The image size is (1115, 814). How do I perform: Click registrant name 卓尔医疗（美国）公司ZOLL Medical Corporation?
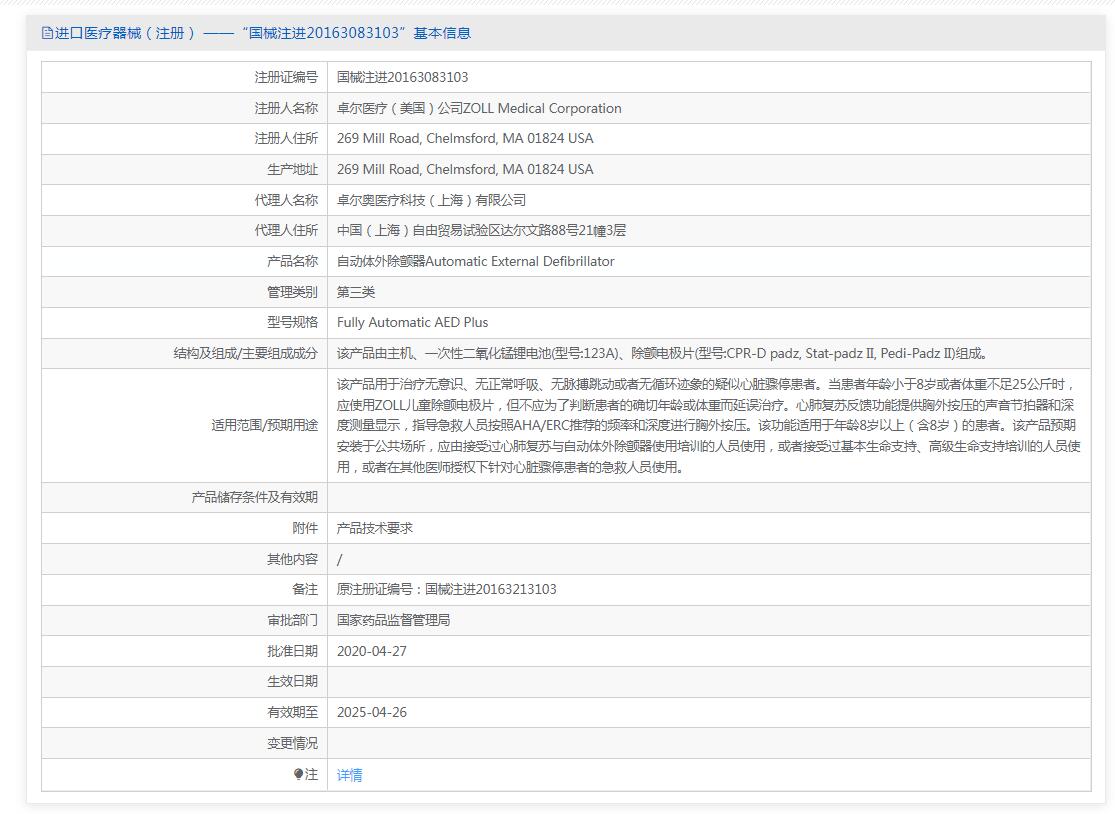(479, 108)
